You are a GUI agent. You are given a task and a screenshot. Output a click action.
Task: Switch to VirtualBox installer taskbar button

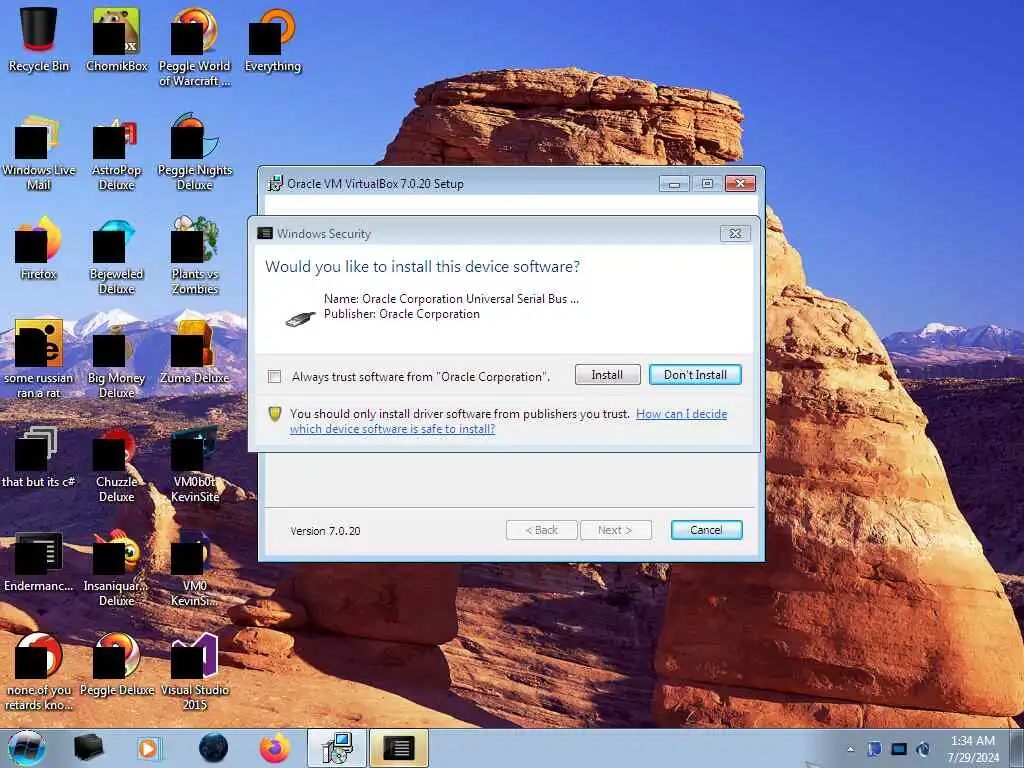click(x=338, y=748)
